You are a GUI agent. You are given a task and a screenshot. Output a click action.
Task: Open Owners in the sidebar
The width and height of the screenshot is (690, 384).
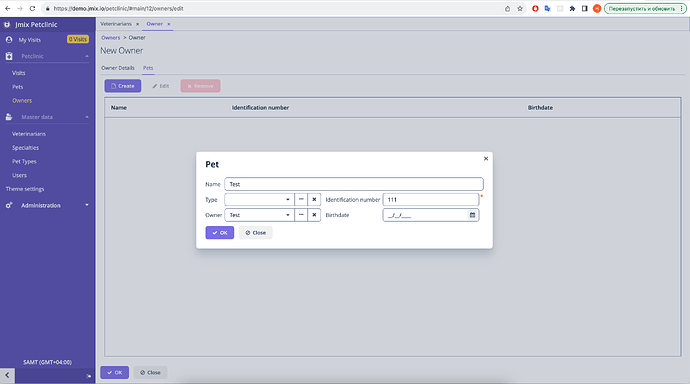click(22, 101)
